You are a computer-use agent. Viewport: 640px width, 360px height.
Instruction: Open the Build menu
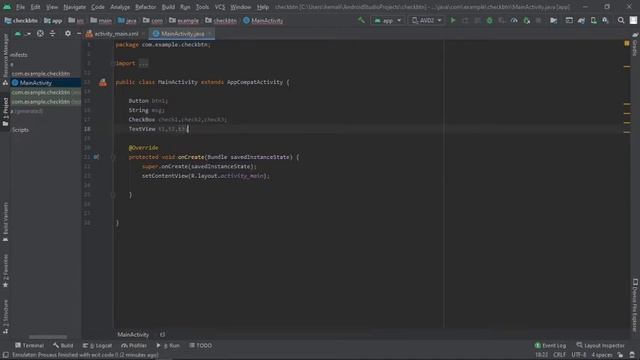tap(168, 7)
